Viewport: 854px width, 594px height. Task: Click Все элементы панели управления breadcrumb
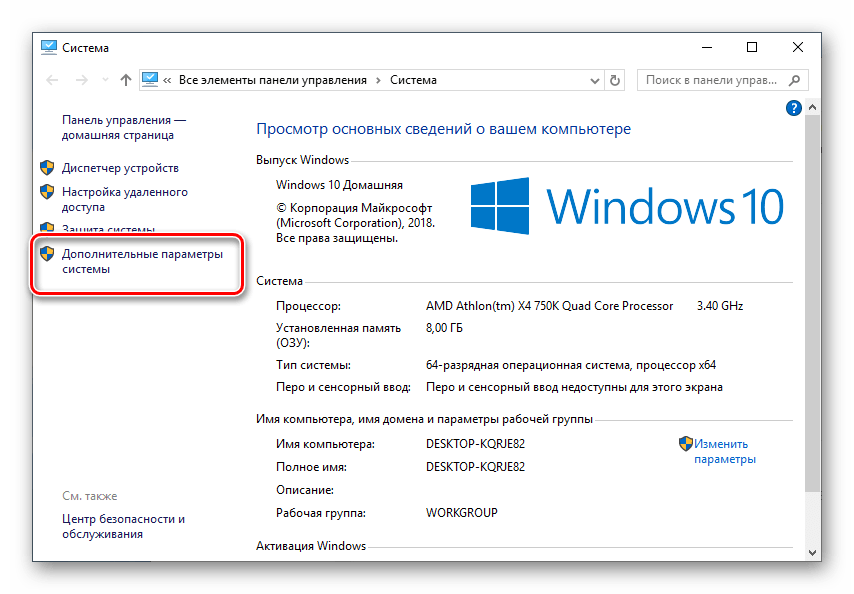click(x=273, y=80)
